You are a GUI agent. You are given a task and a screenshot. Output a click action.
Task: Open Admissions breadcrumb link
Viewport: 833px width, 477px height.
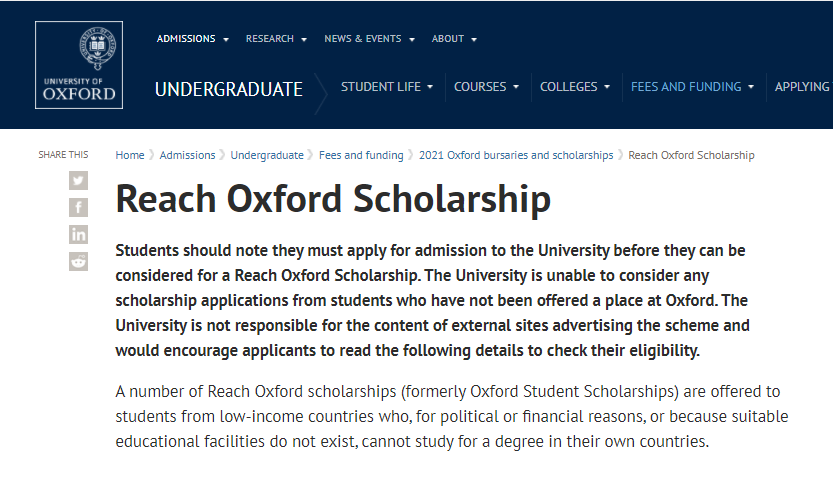coord(187,155)
